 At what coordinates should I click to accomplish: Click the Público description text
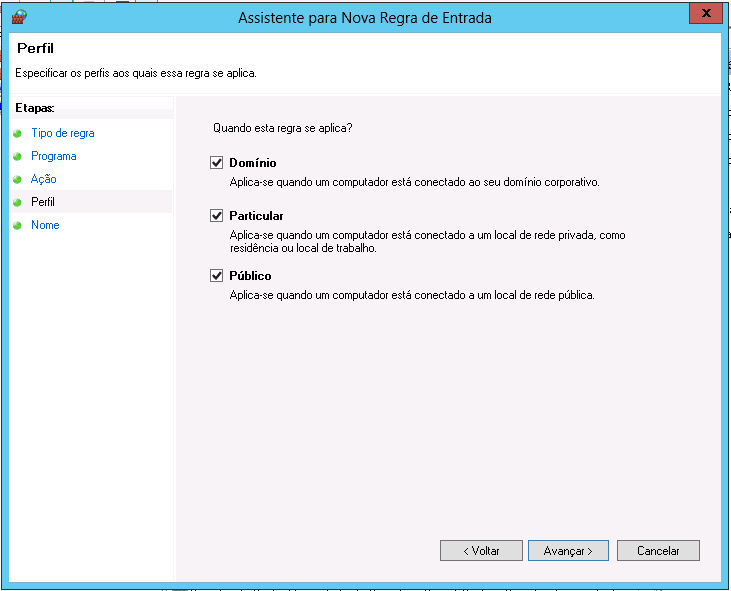point(411,295)
